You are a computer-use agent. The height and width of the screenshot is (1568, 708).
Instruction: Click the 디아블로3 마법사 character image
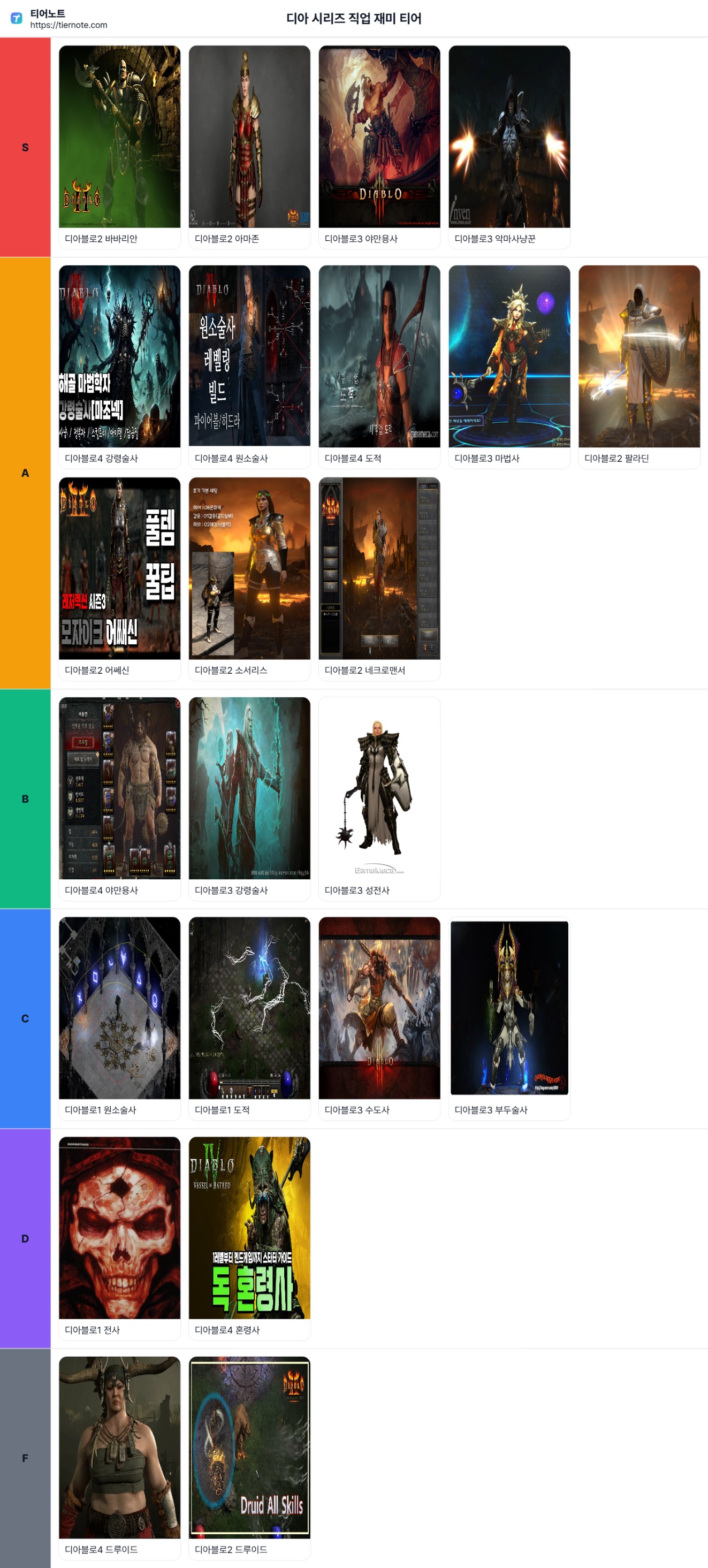(x=509, y=356)
